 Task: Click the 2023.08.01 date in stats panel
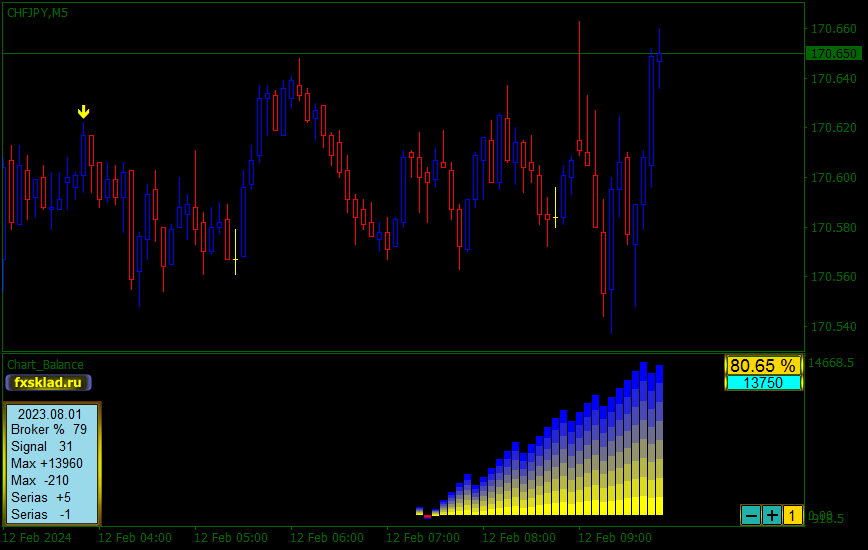(50, 414)
